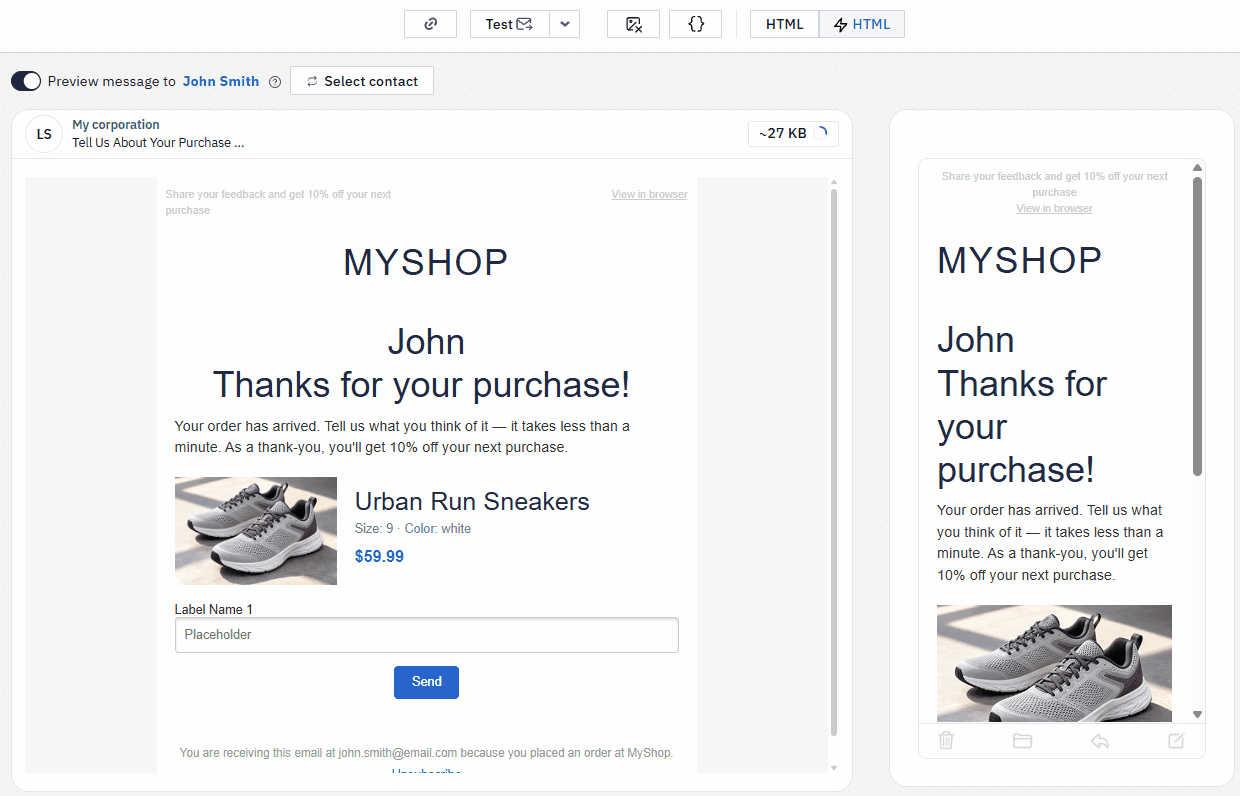Click the mobile preview scrollbar thumb

[1197, 325]
